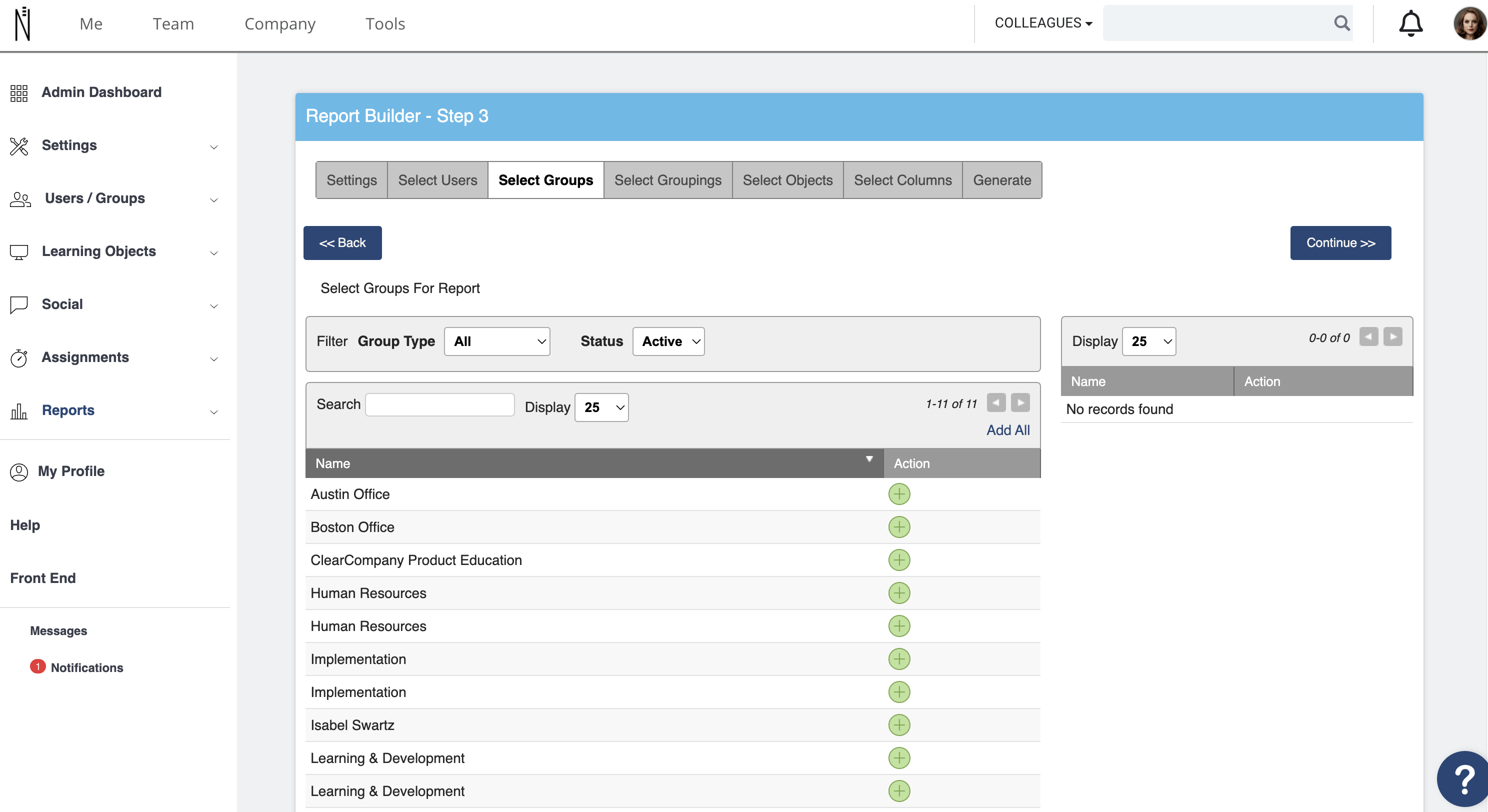
Task: Click the Social chat bubble icon
Action: point(18,305)
